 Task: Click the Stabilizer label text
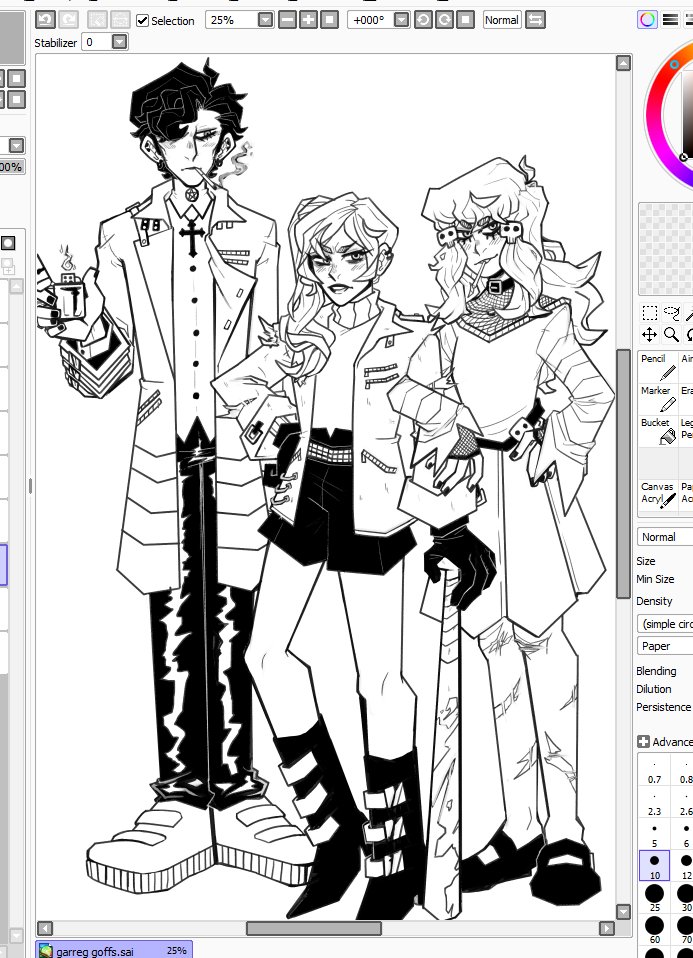point(56,43)
